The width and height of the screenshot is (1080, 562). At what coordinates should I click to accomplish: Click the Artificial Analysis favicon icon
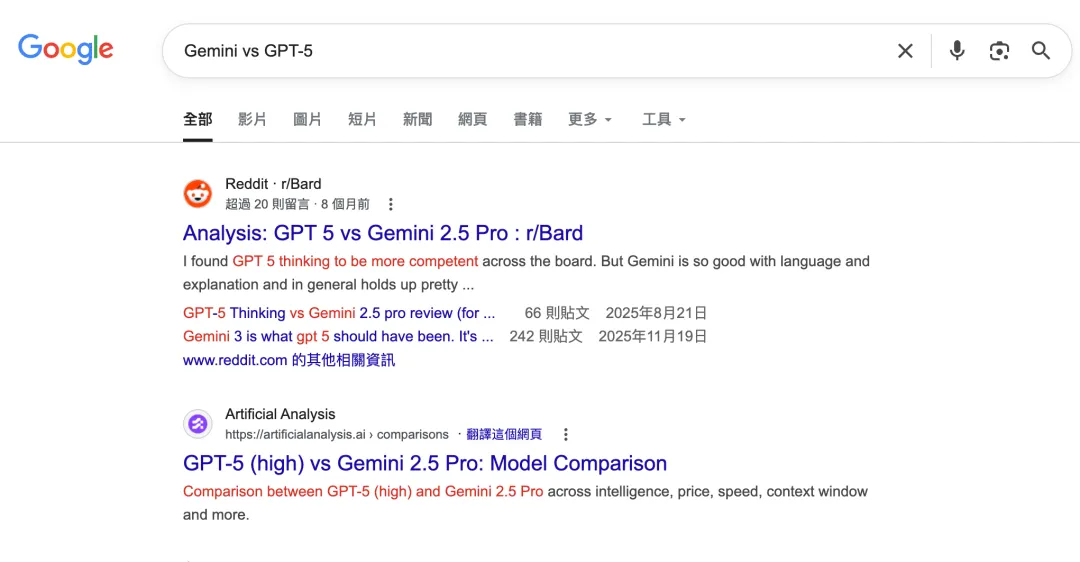198,424
